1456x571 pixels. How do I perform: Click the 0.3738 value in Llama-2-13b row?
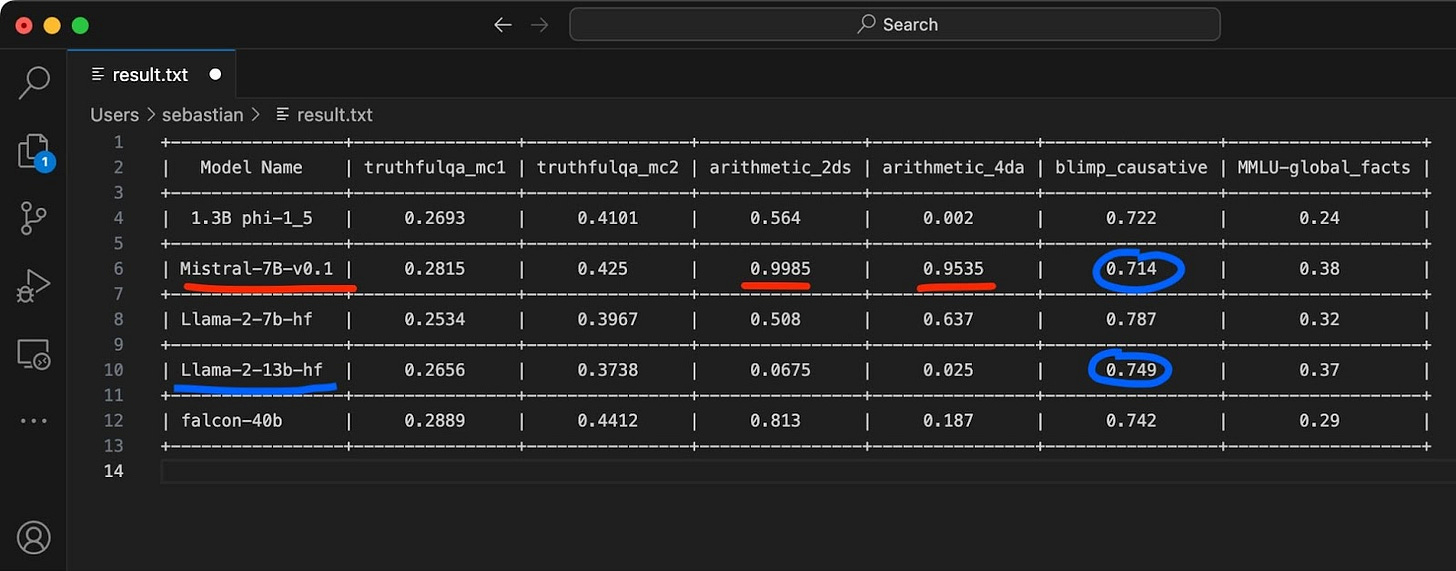607,370
